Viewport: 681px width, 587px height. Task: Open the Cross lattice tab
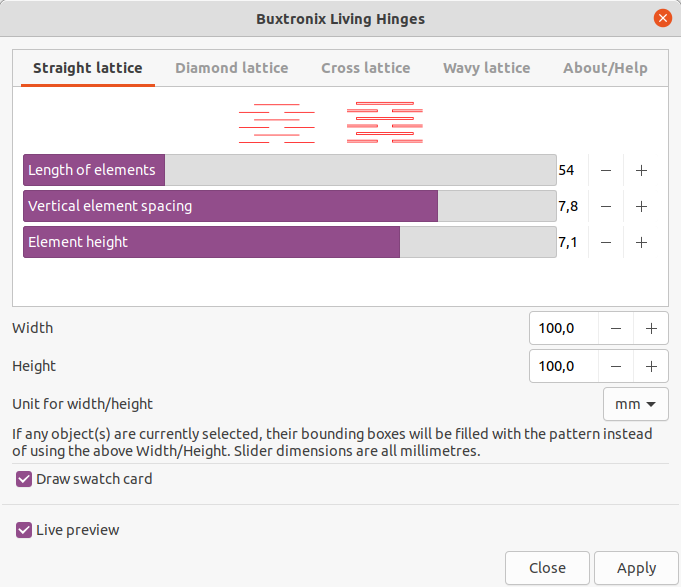366,68
